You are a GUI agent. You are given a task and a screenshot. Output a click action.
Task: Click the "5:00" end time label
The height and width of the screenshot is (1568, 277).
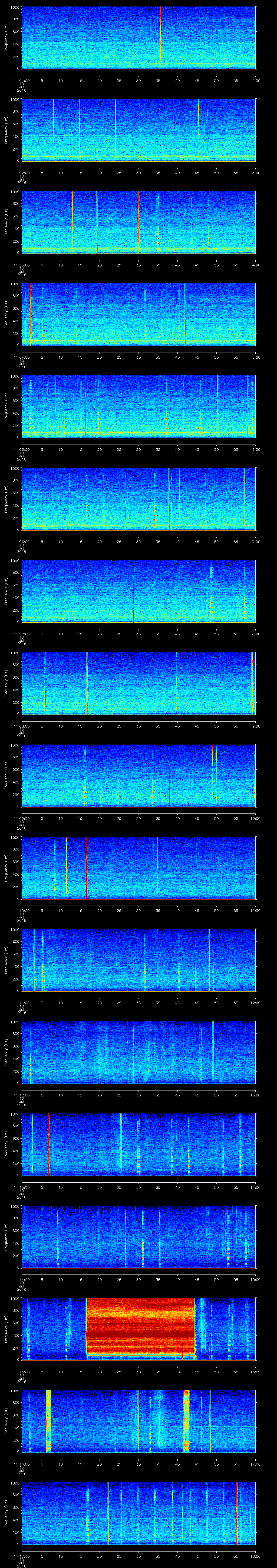pyautogui.click(x=256, y=357)
